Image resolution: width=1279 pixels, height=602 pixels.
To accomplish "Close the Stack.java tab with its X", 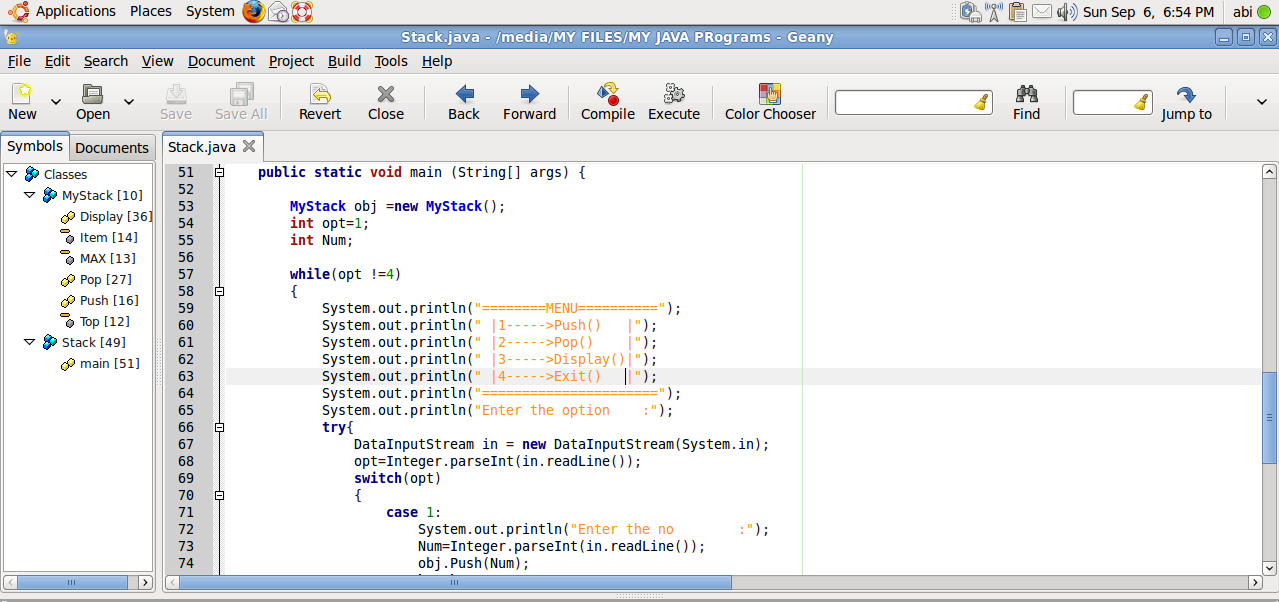I will pyautogui.click(x=249, y=146).
